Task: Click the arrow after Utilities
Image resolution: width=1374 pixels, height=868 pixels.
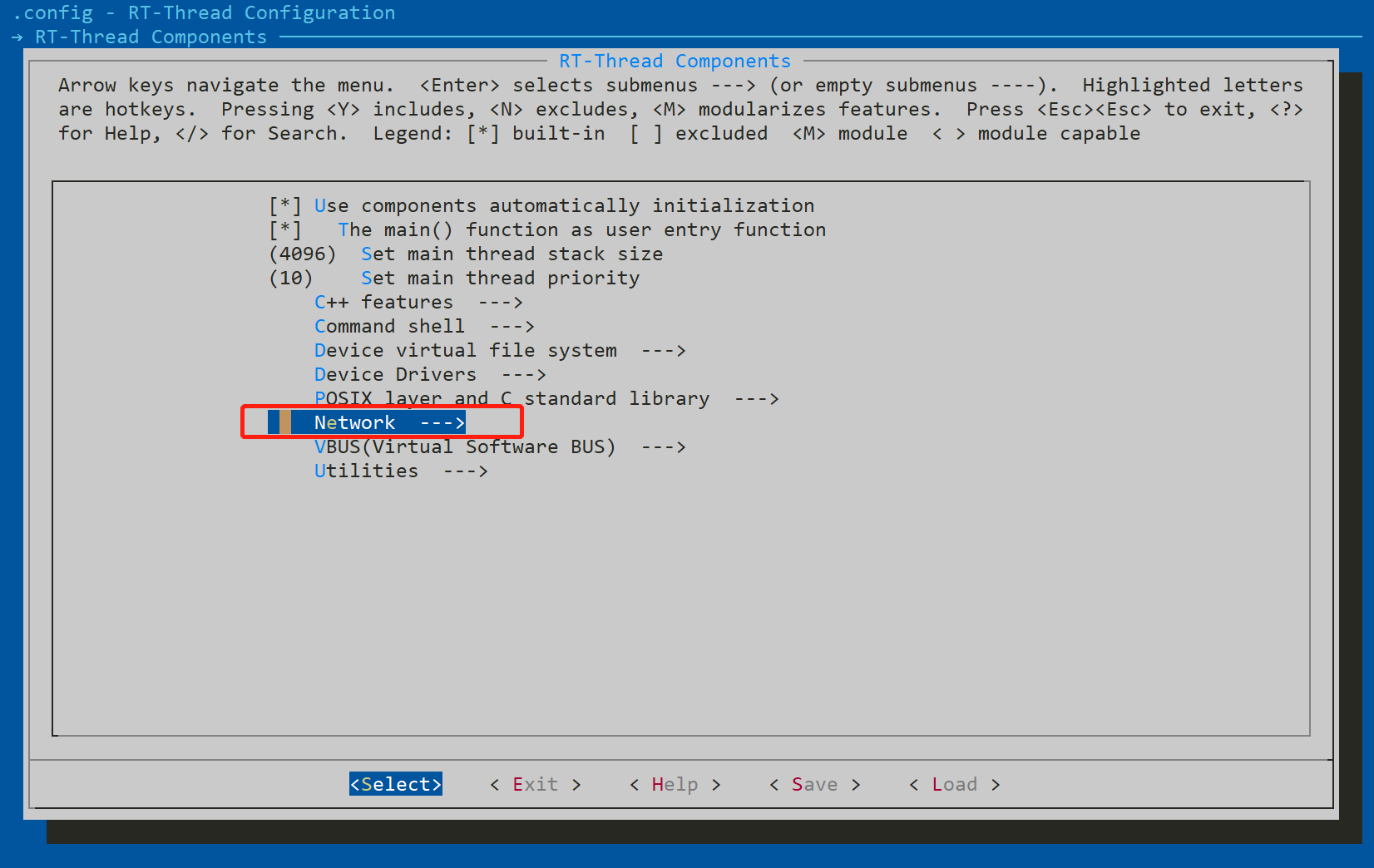Action: [465, 471]
